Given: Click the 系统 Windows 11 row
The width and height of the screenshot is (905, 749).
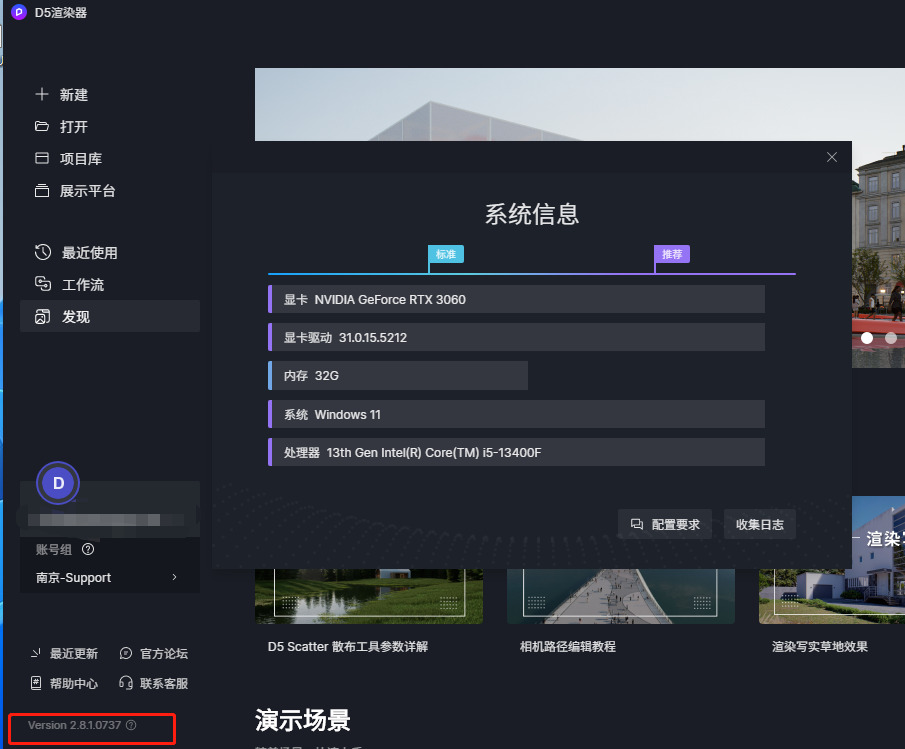Looking at the screenshot, I should tap(517, 414).
